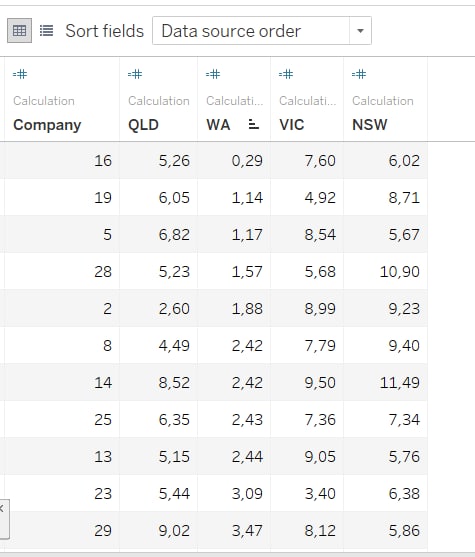Click the data type icon above WA
Viewport: 475px width, 557px height.
pos(213,74)
